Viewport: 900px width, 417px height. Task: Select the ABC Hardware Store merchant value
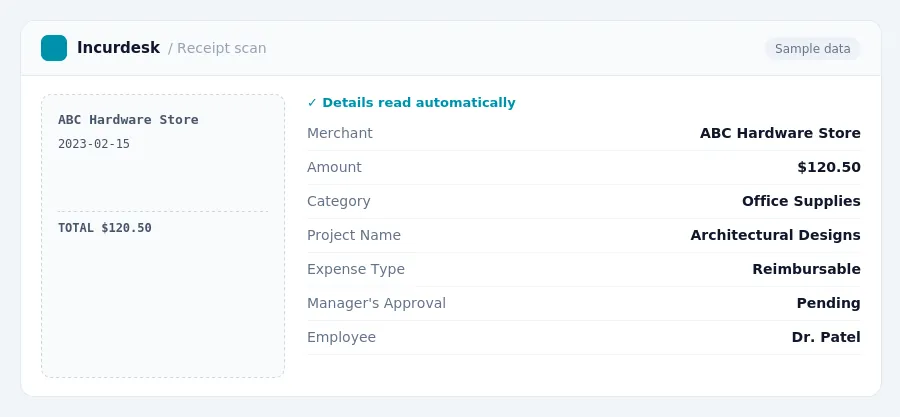click(780, 133)
